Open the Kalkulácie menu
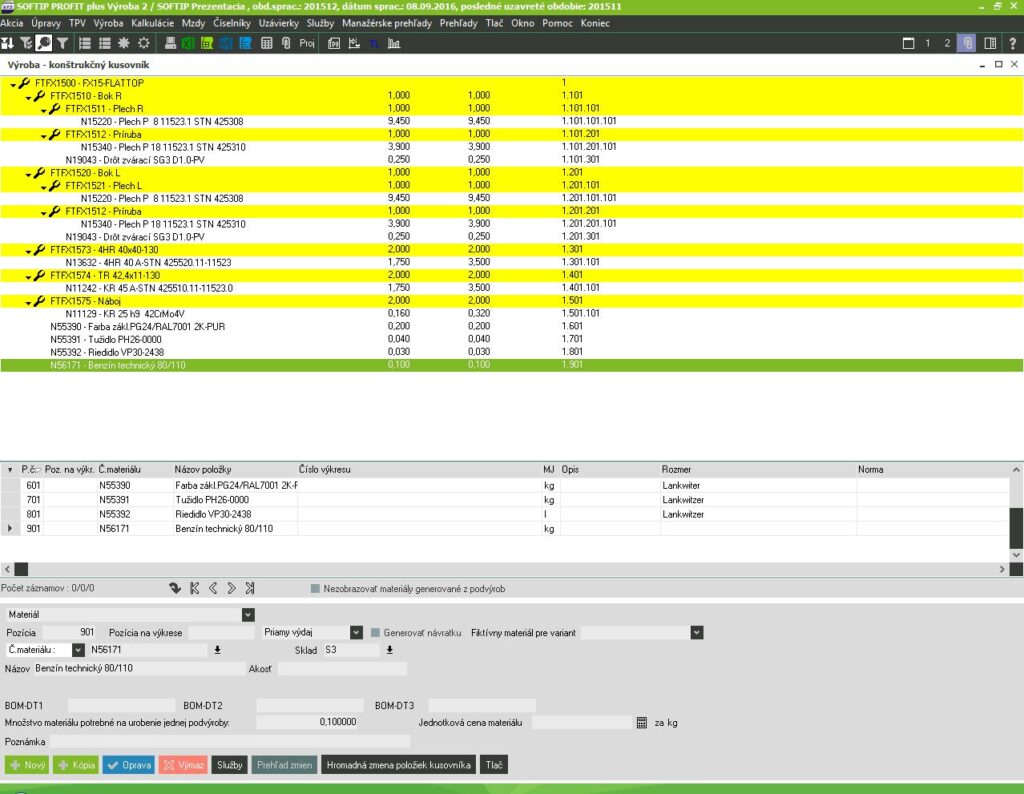Viewport: 1024px width, 794px height. (152, 22)
